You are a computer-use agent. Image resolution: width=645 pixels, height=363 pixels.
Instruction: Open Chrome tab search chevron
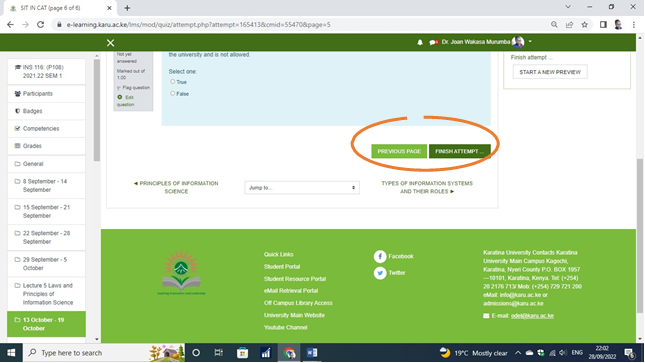(x=568, y=7)
